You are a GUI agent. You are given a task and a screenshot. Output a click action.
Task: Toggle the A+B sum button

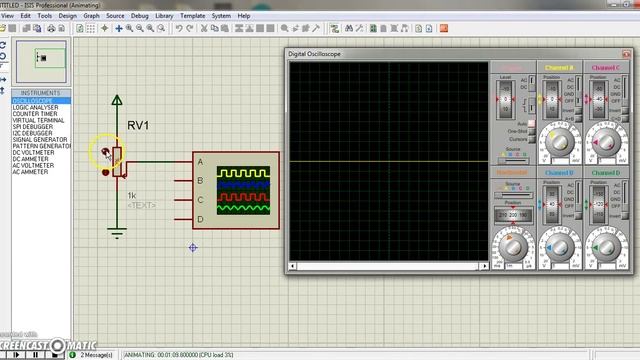point(578,118)
